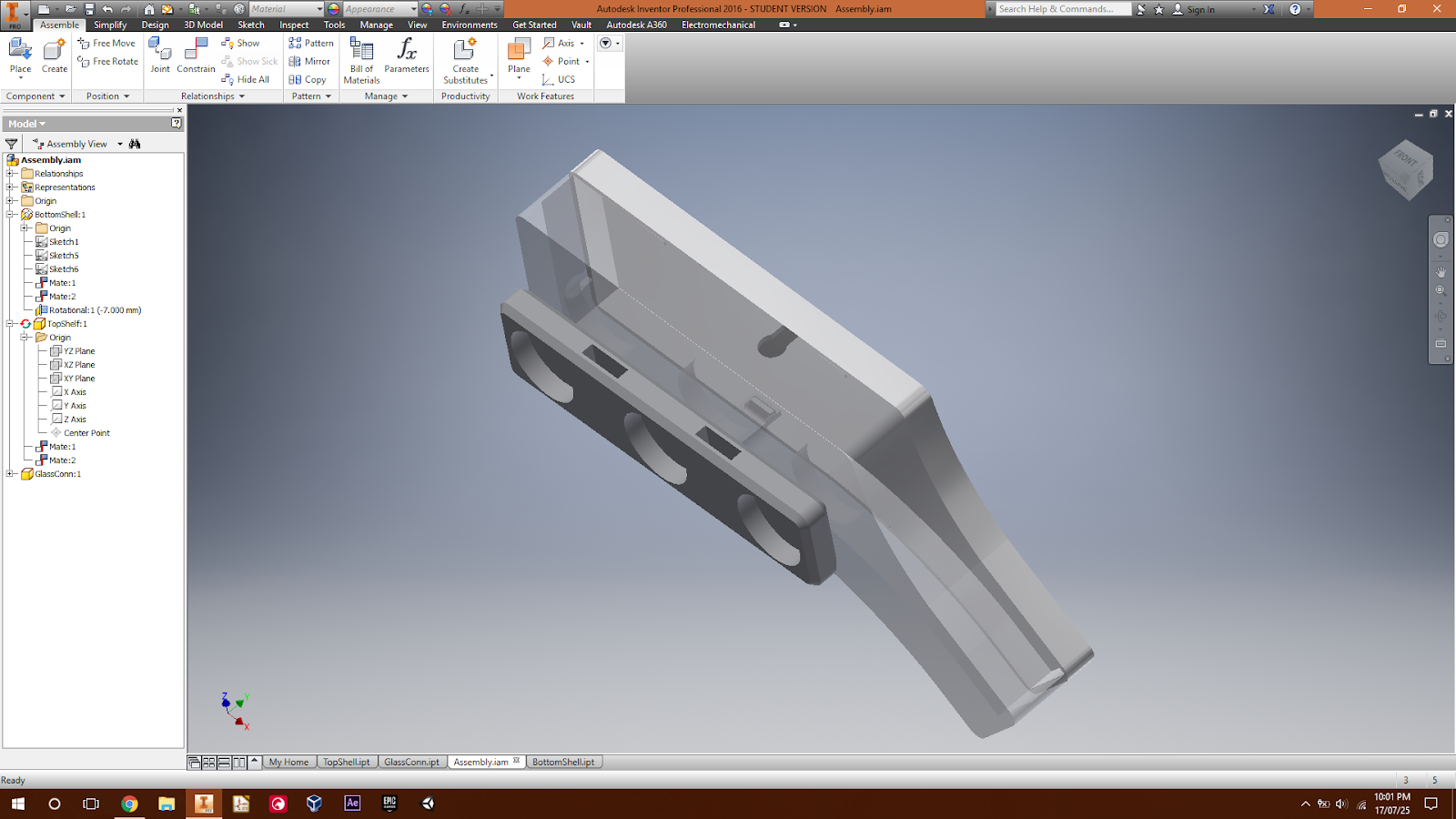This screenshot has width=1456, height=819.
Task: Select Sketch5 in the browser tree
Action: pyautogui.click(x=64, y=255)
